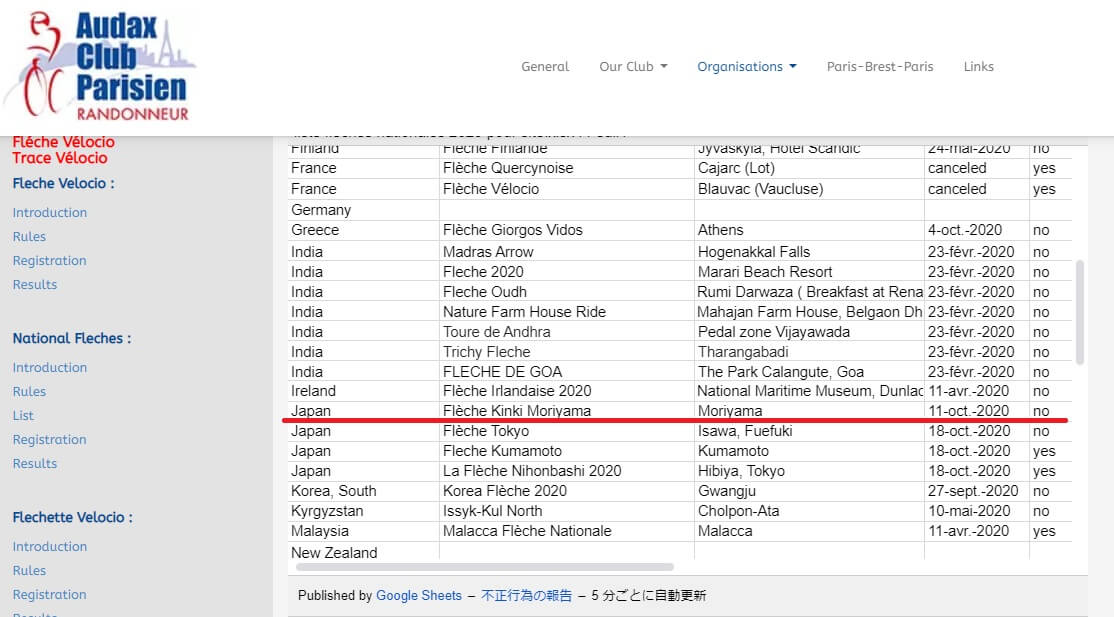The image size is (1114, 617).
Task: Open the General nav item
Action: click(x=545, y=66)
